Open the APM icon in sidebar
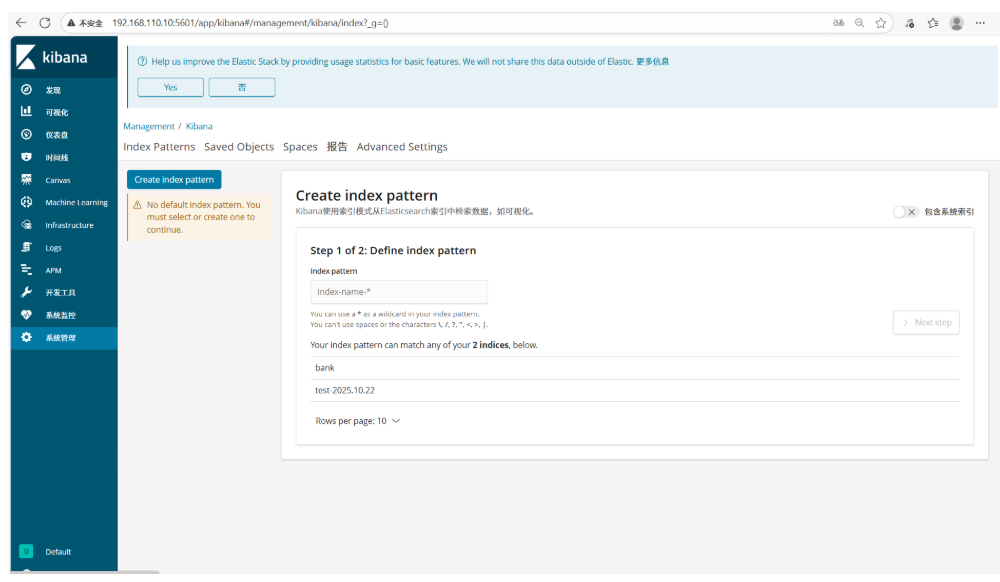 coord(26,270)
